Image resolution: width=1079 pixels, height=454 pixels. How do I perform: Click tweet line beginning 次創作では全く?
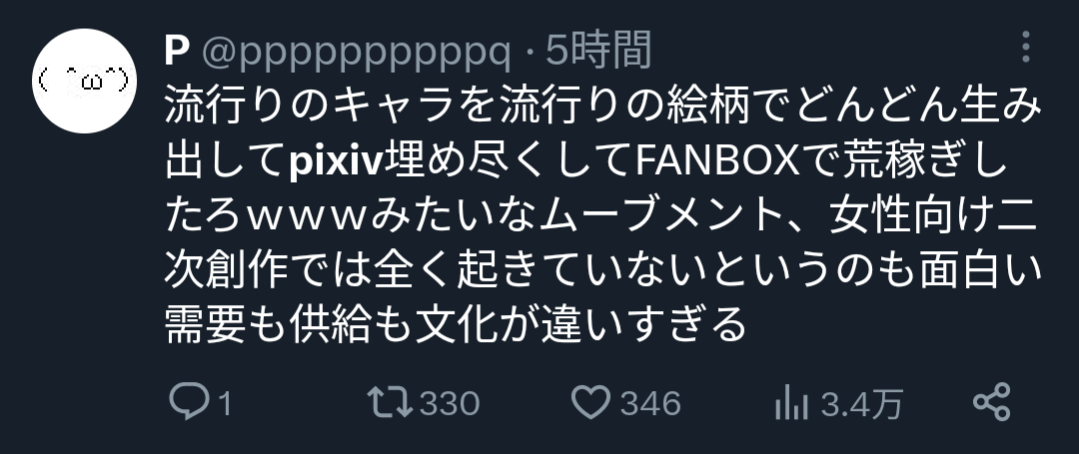602,270
